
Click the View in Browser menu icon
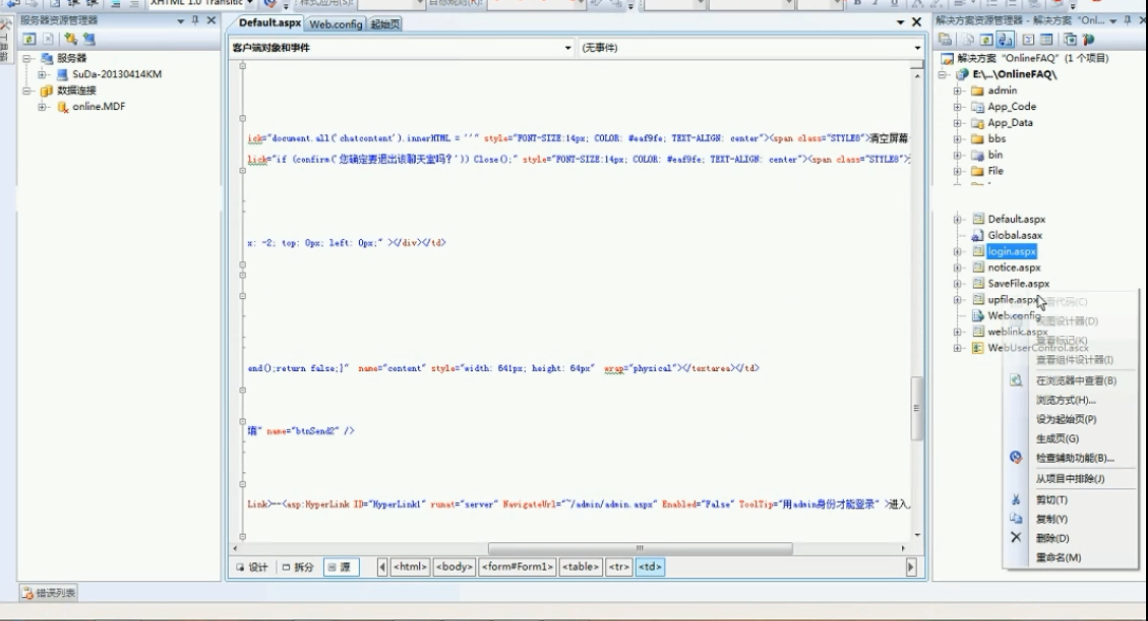click(1015, 381)
